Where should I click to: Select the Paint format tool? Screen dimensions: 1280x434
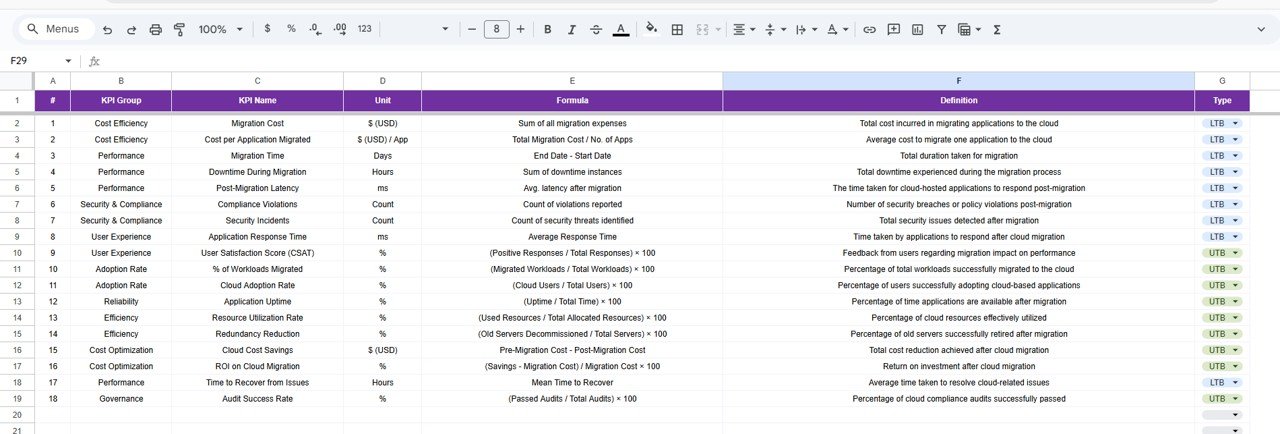click(x=180, y=30)
